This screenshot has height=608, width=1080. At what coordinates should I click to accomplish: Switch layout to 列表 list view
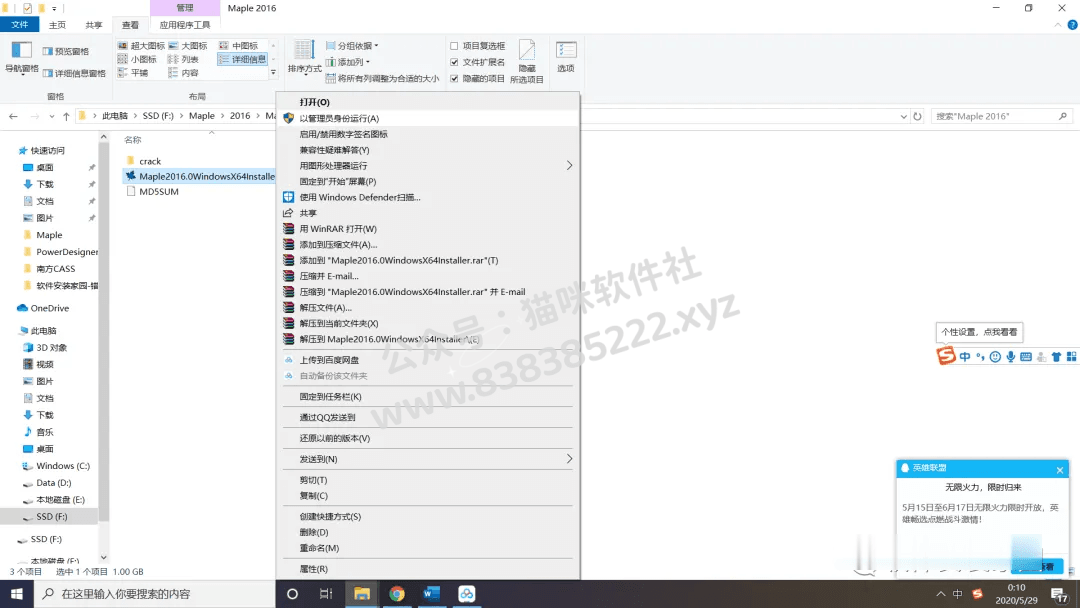[x=183, y=59]
